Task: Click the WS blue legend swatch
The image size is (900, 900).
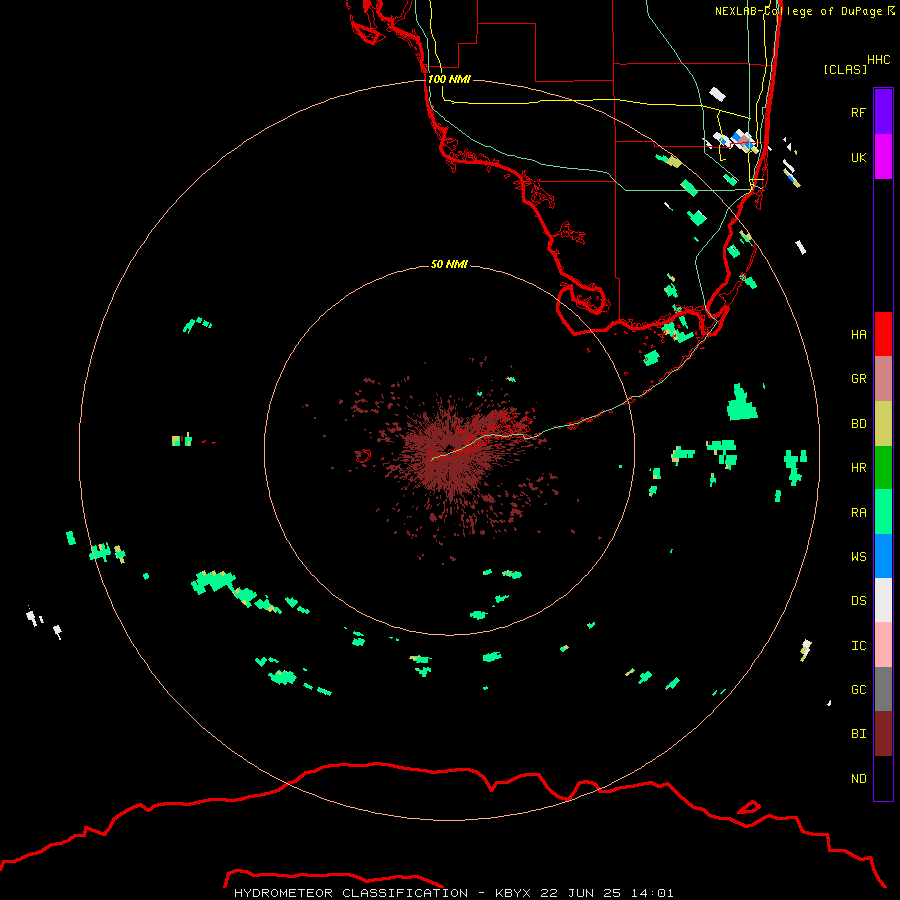Action: coord(883,556)
